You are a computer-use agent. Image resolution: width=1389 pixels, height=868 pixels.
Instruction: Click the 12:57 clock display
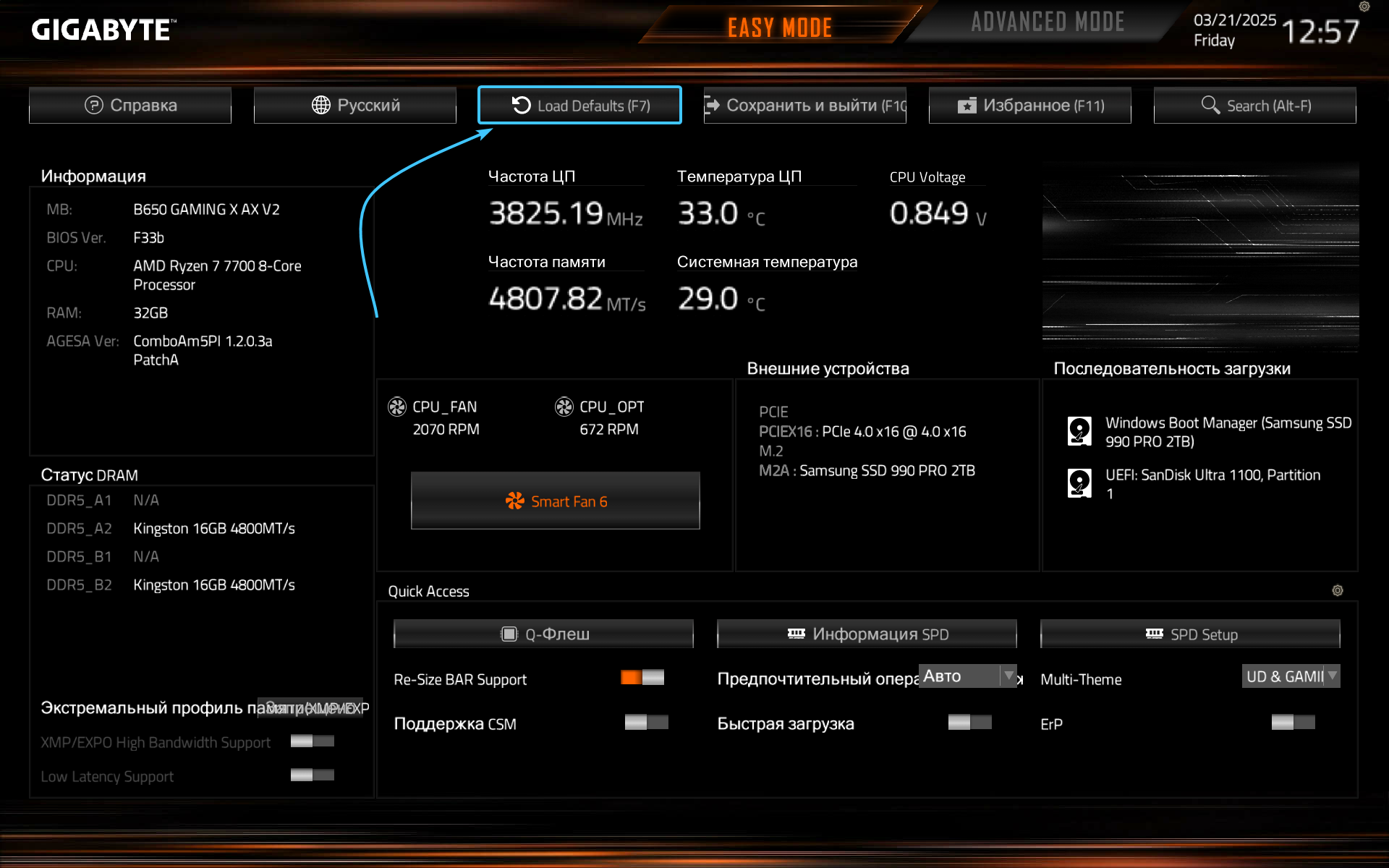pyautogui.click(x=1320, y=32)
